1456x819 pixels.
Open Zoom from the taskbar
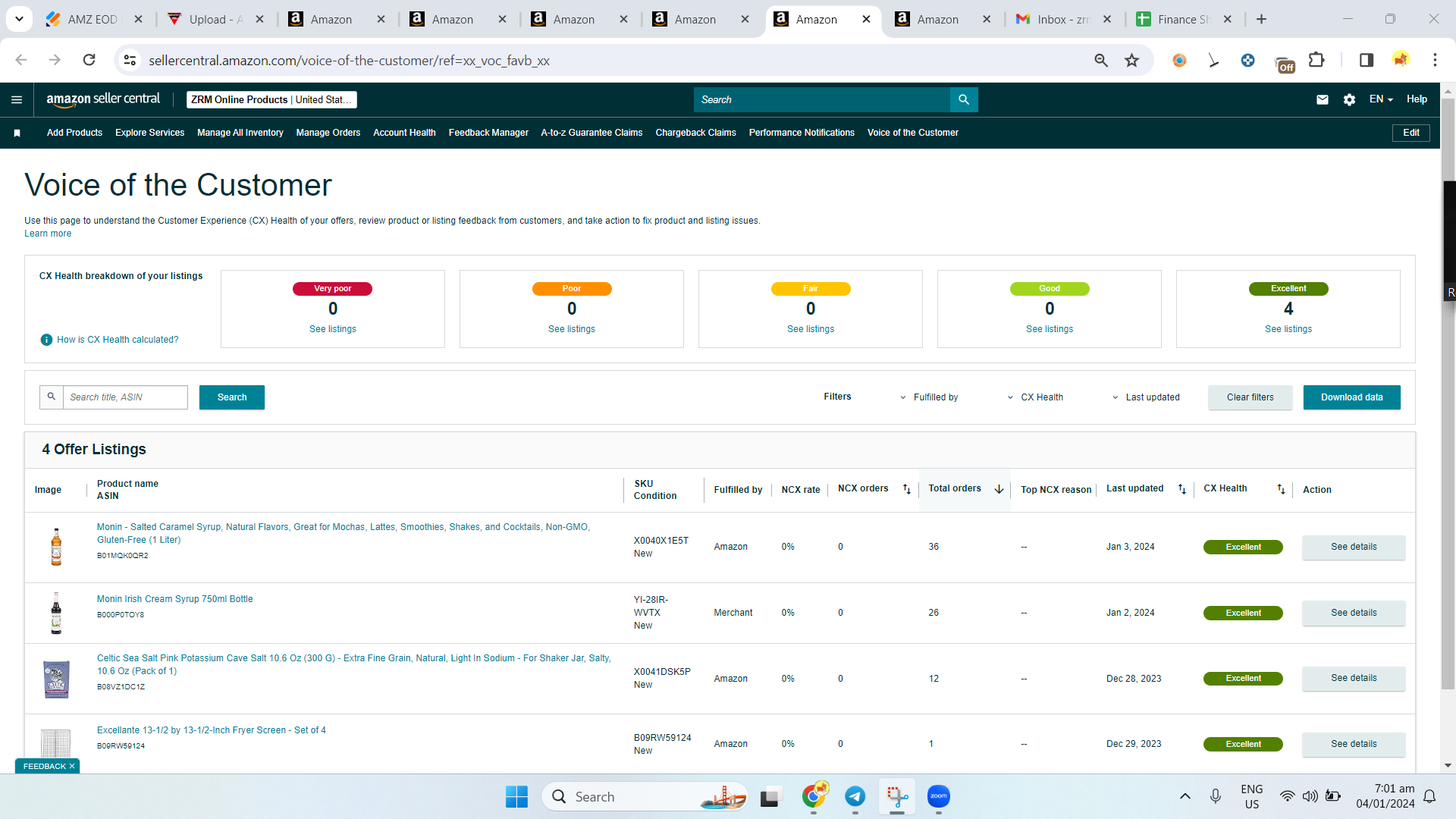click(x=939, y=796)
